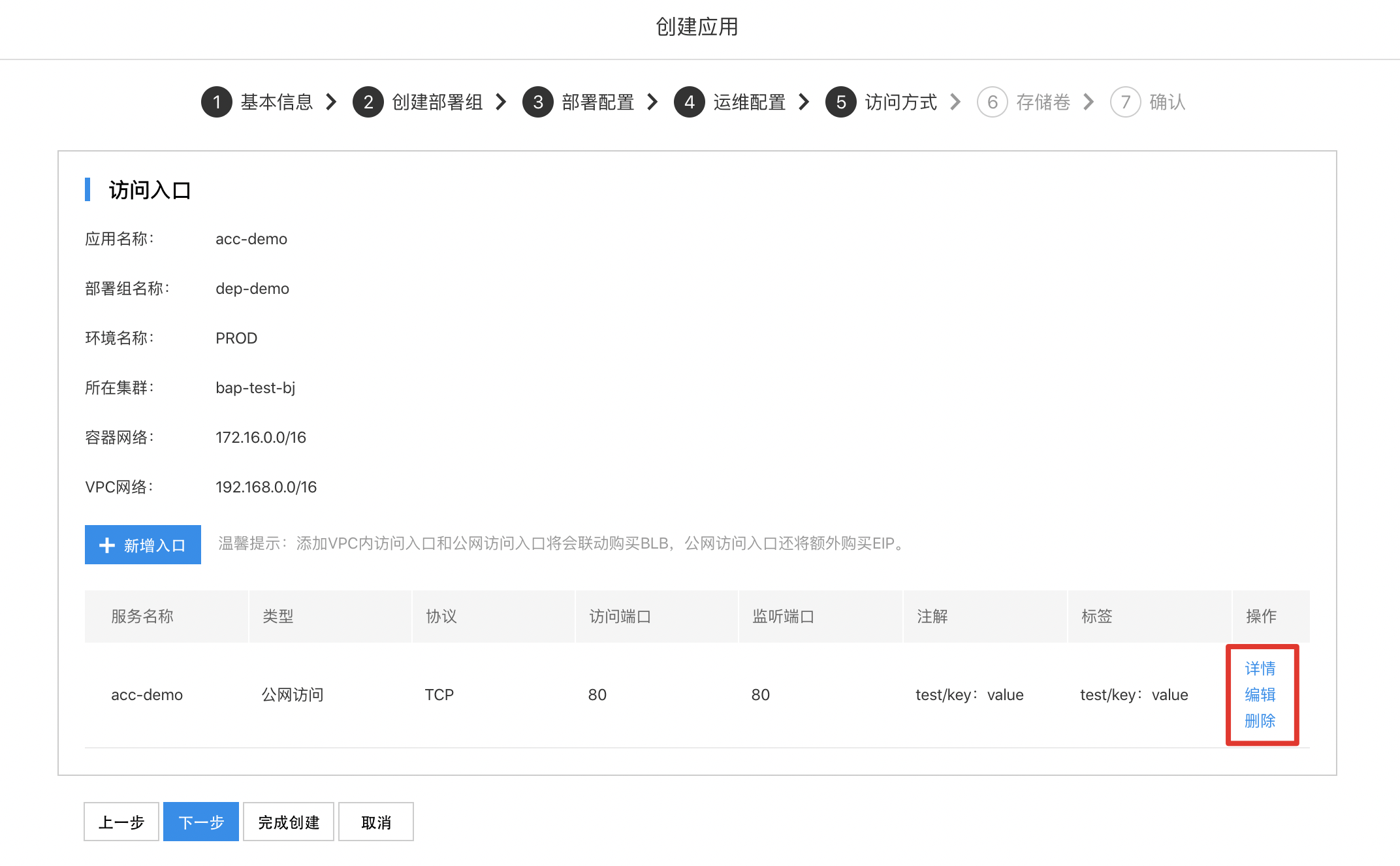Jump to the 确认 step label
The height and width of the screenshot is (866, 1400).
1168,102
